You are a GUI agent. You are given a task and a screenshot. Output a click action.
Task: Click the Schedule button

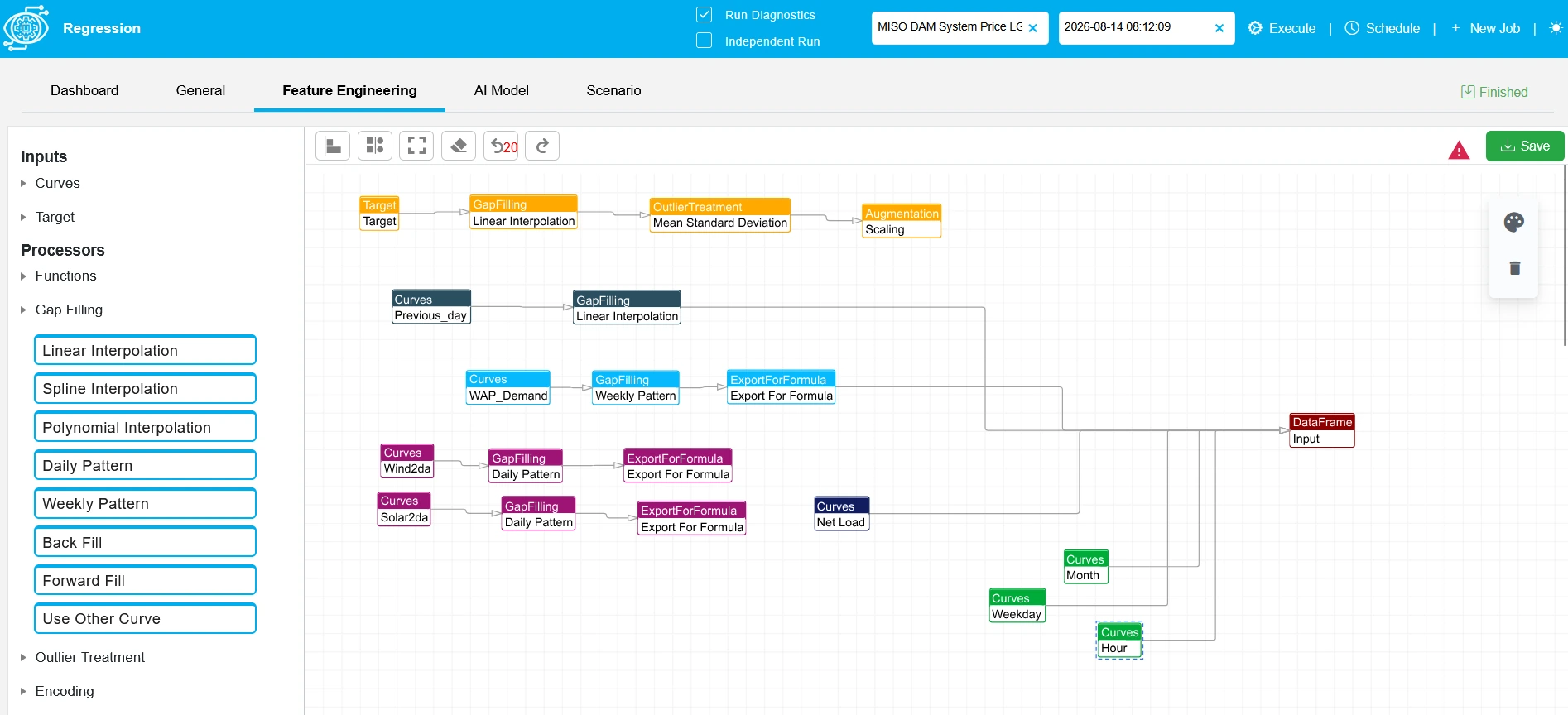[1383, 28]
